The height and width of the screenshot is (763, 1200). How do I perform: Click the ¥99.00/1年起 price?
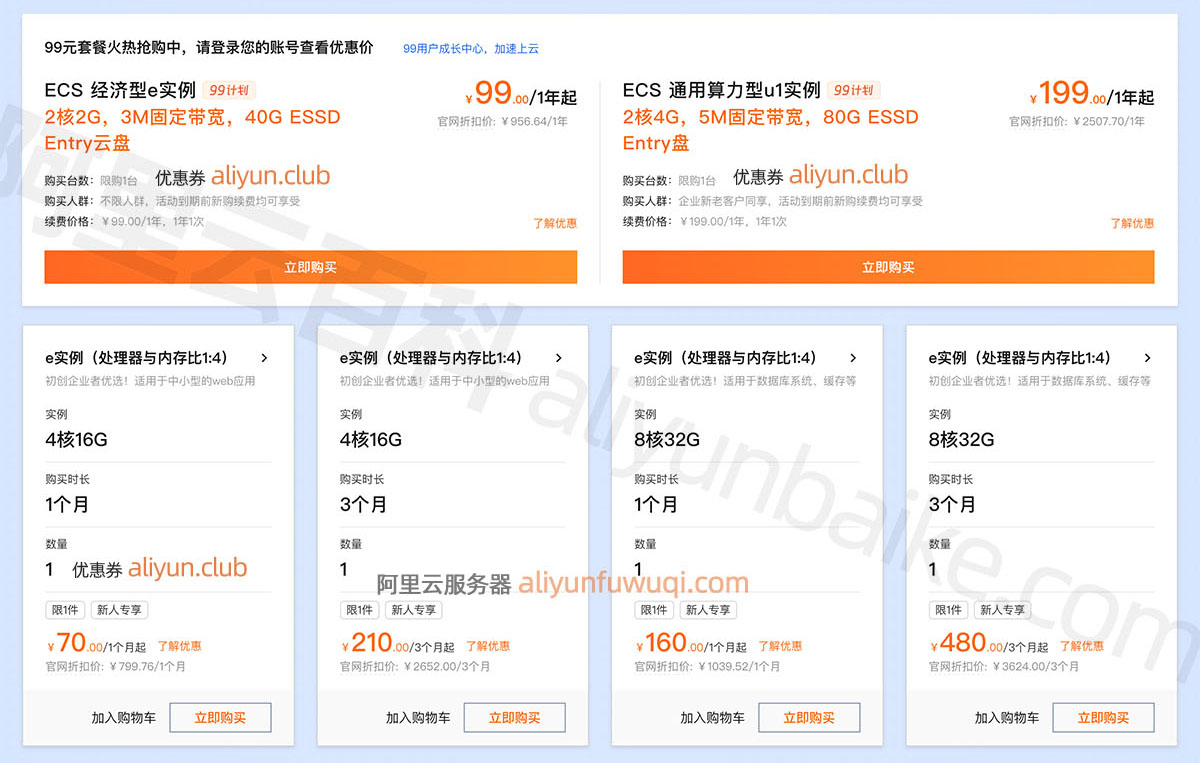point(521,94)
